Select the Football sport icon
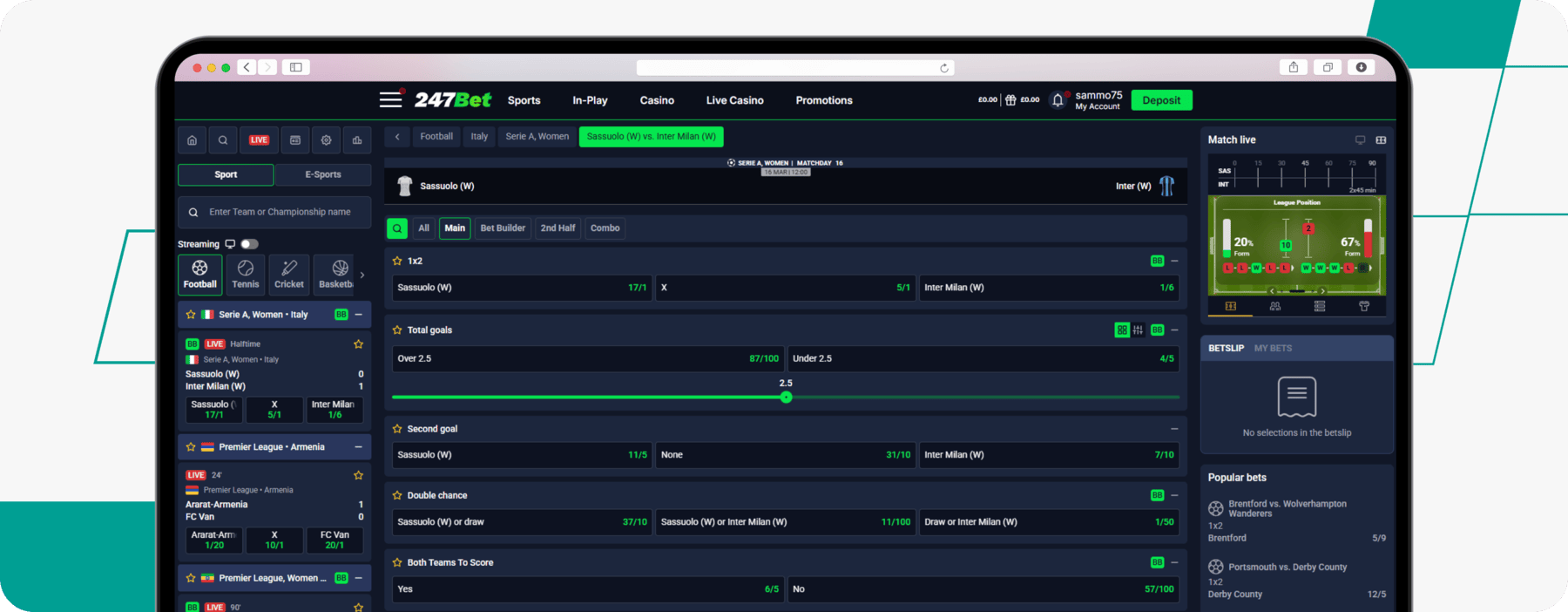 [200, 275]
